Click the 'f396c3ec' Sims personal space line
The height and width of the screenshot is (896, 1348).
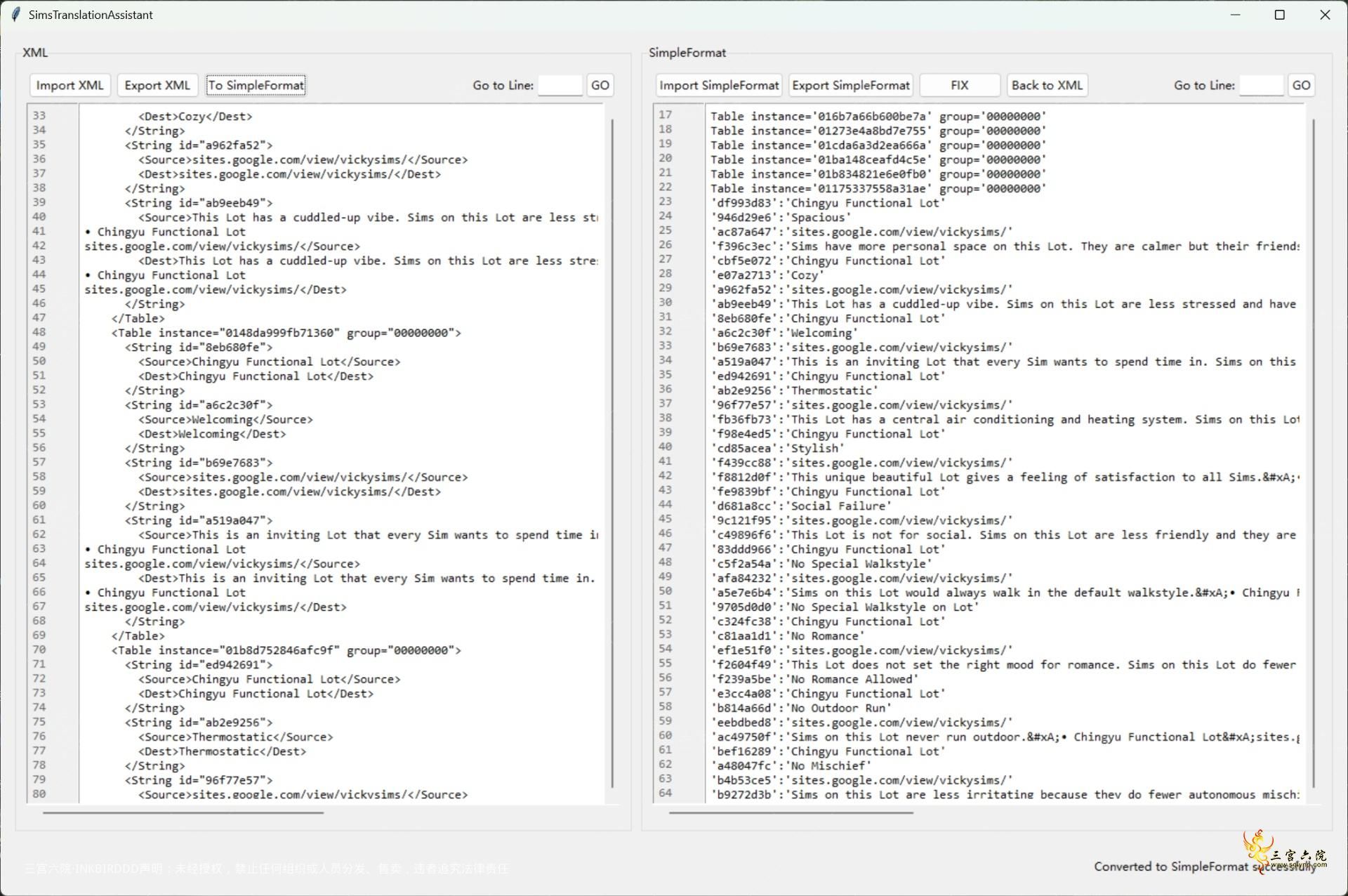coord(1005,246)
